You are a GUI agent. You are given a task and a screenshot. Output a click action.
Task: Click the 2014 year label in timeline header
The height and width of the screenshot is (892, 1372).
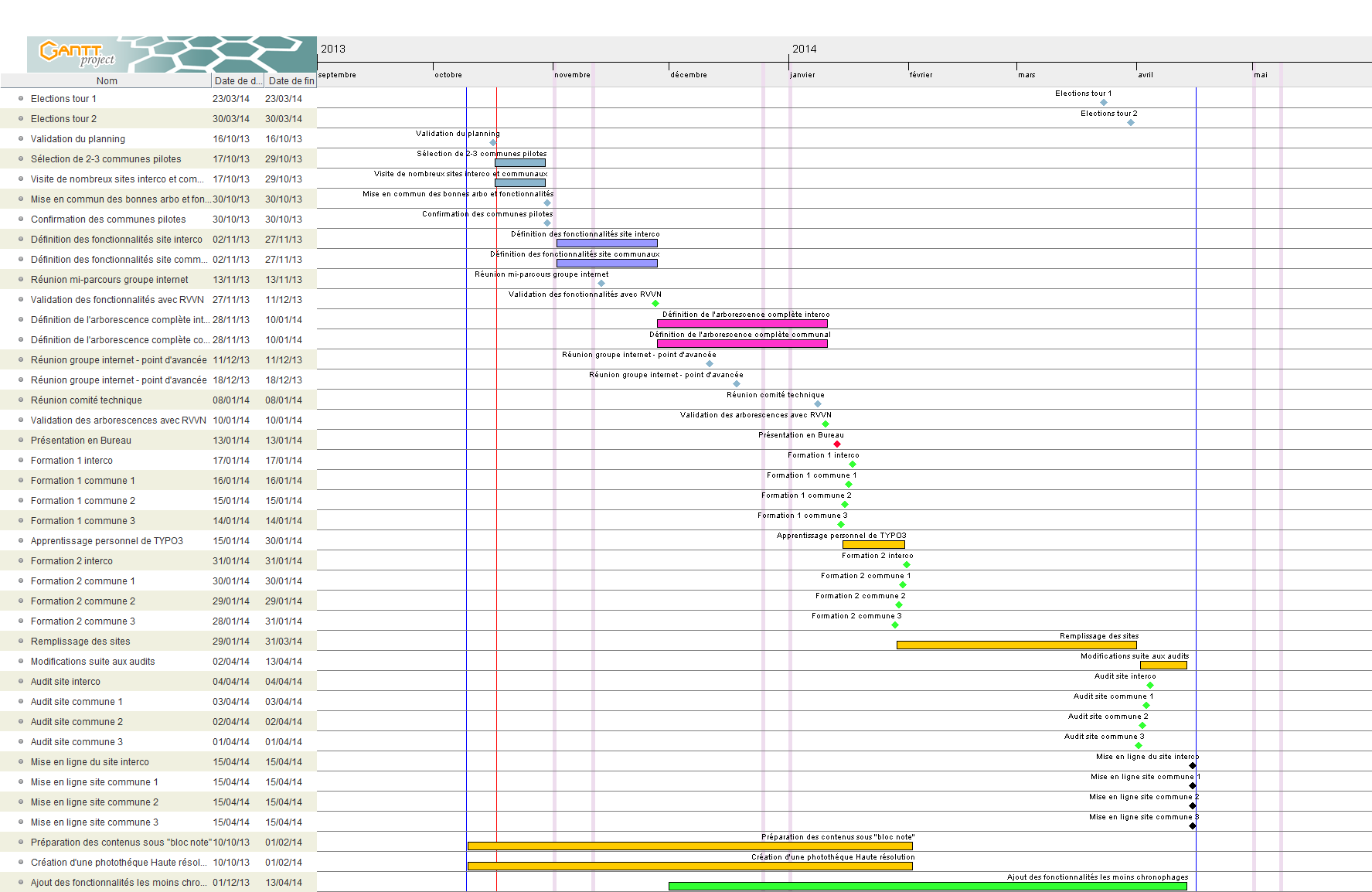point(804,49)
